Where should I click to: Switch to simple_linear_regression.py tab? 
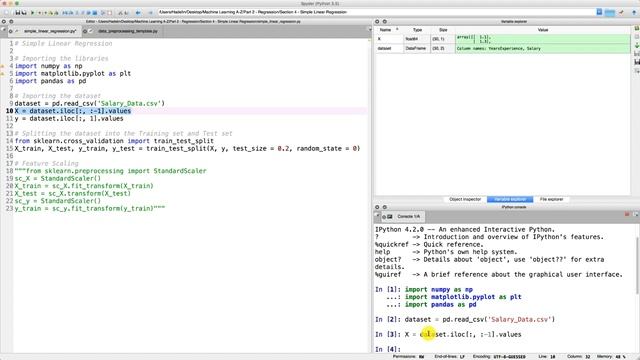pyautogui.click(x=50, y=31)
